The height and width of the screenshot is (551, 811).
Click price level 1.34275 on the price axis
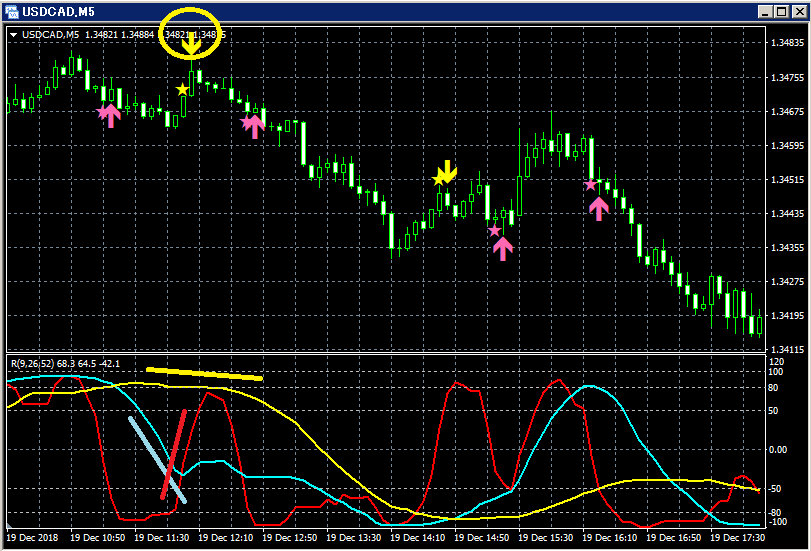point(787,281)
